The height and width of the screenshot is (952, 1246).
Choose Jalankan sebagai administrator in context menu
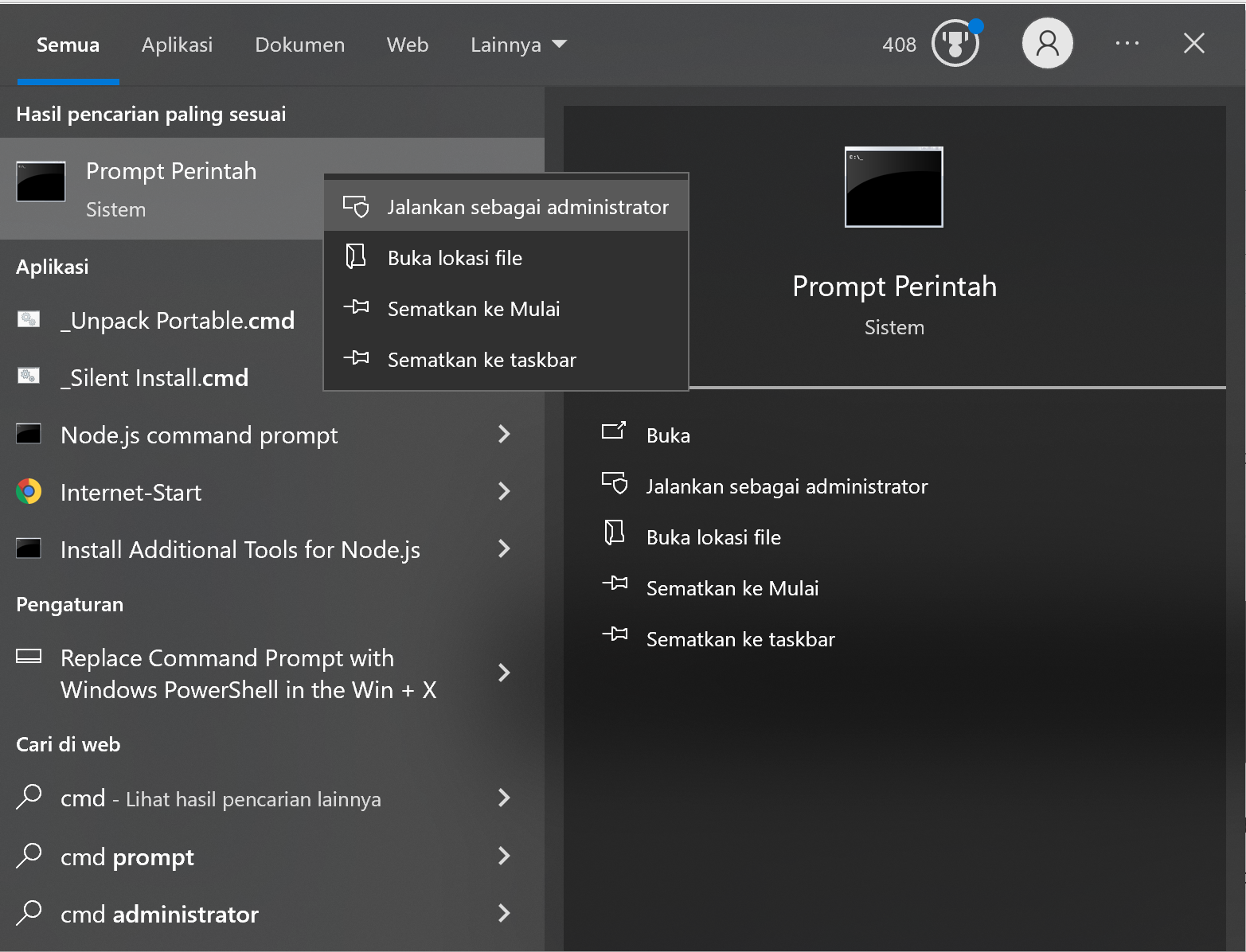[x=506, y=207]
